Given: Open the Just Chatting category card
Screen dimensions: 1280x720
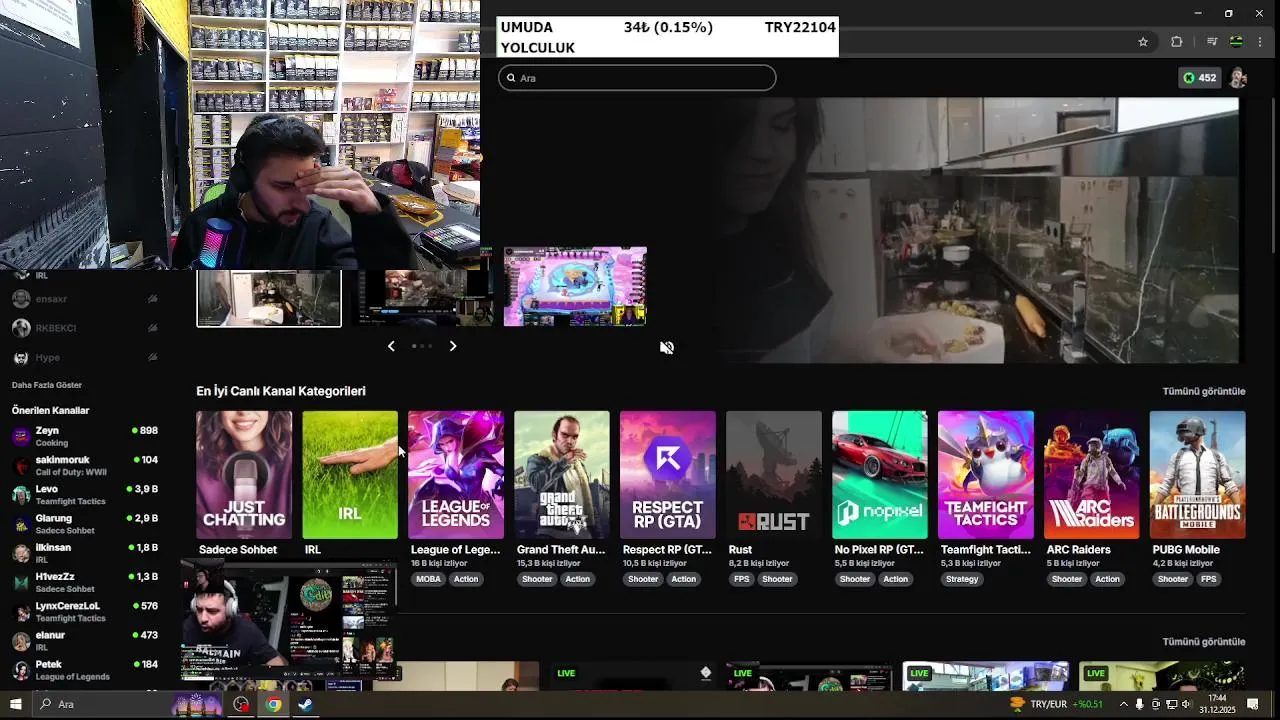Looking at the screenshot, I should (244, 475).
